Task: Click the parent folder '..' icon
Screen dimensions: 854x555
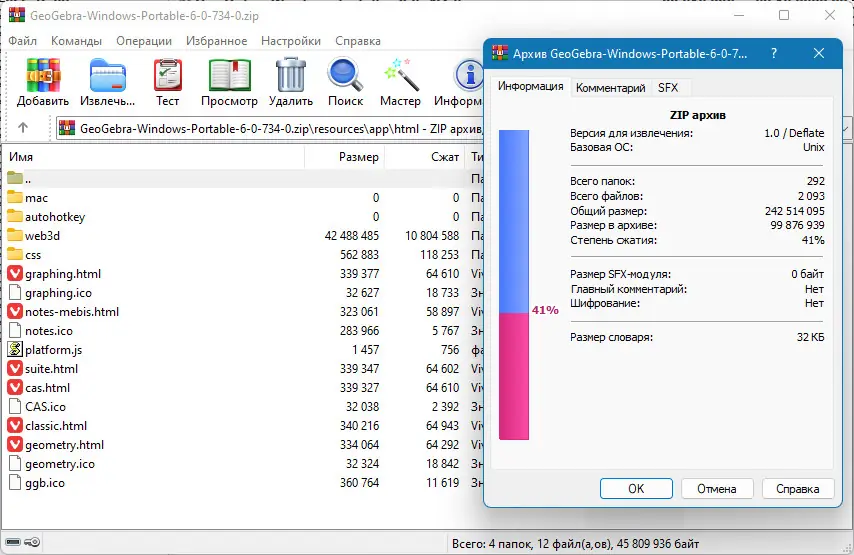Action: tap(15, 178)
